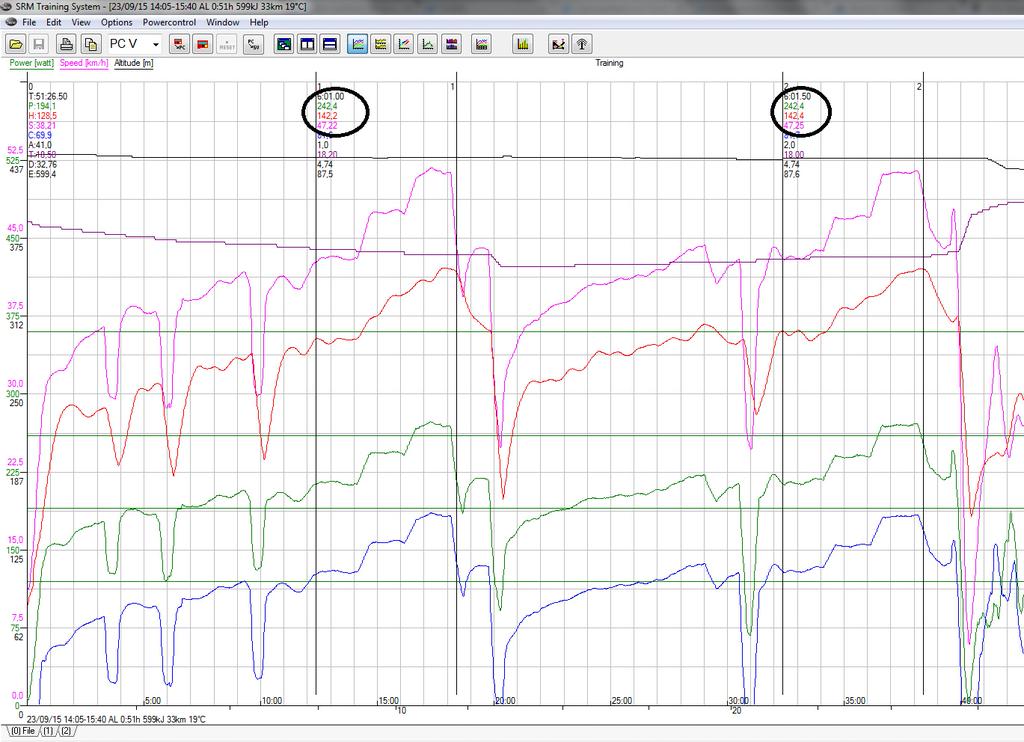Open the Window menu

click(223, 22)
